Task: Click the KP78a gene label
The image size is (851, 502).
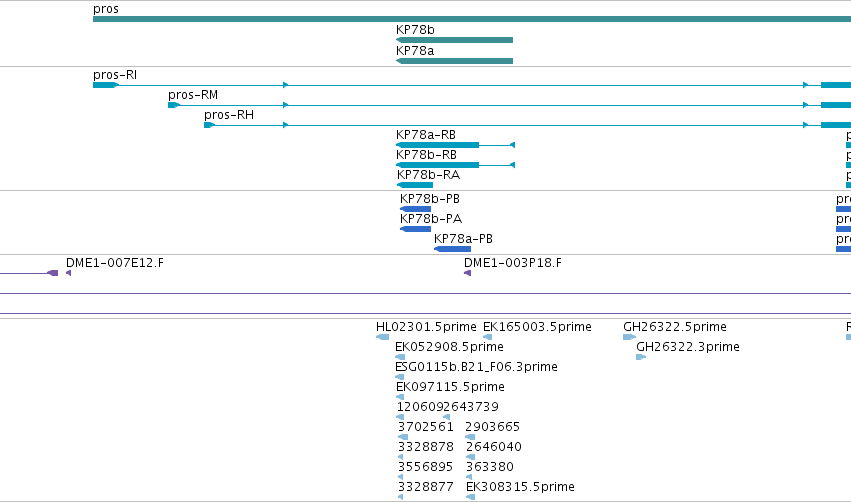Action: [415, 50]
